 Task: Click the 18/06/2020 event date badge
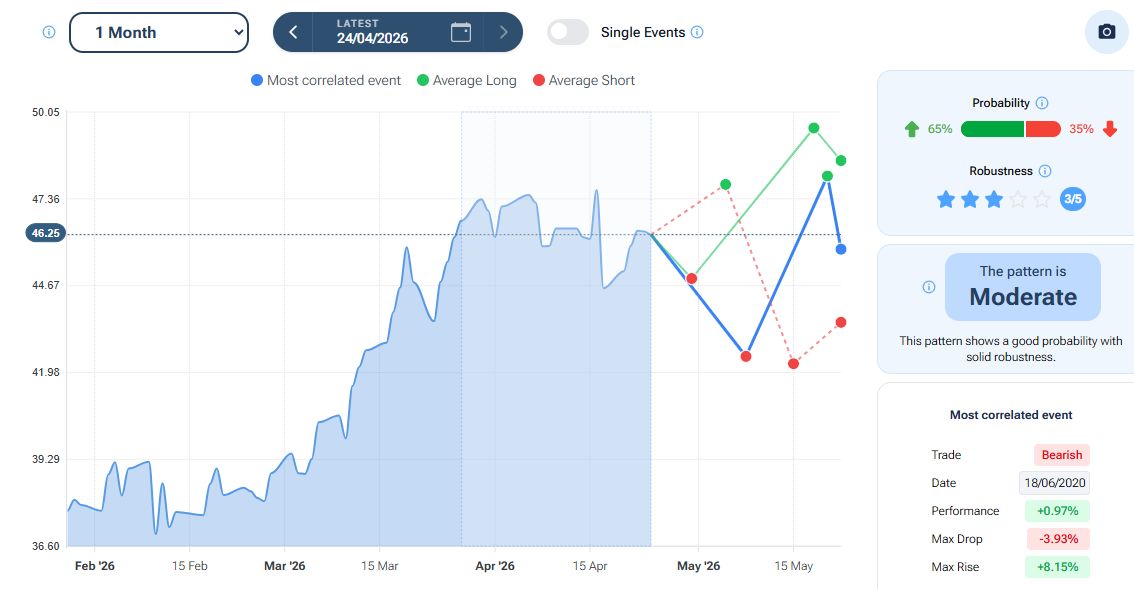[1054, 483]
